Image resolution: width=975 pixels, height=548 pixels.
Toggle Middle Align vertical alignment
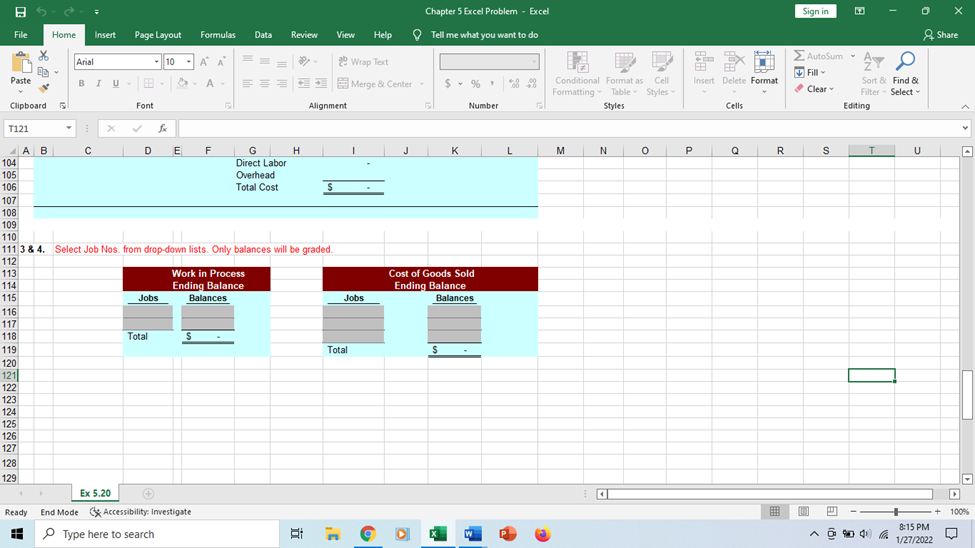click(x=265, y=62)
